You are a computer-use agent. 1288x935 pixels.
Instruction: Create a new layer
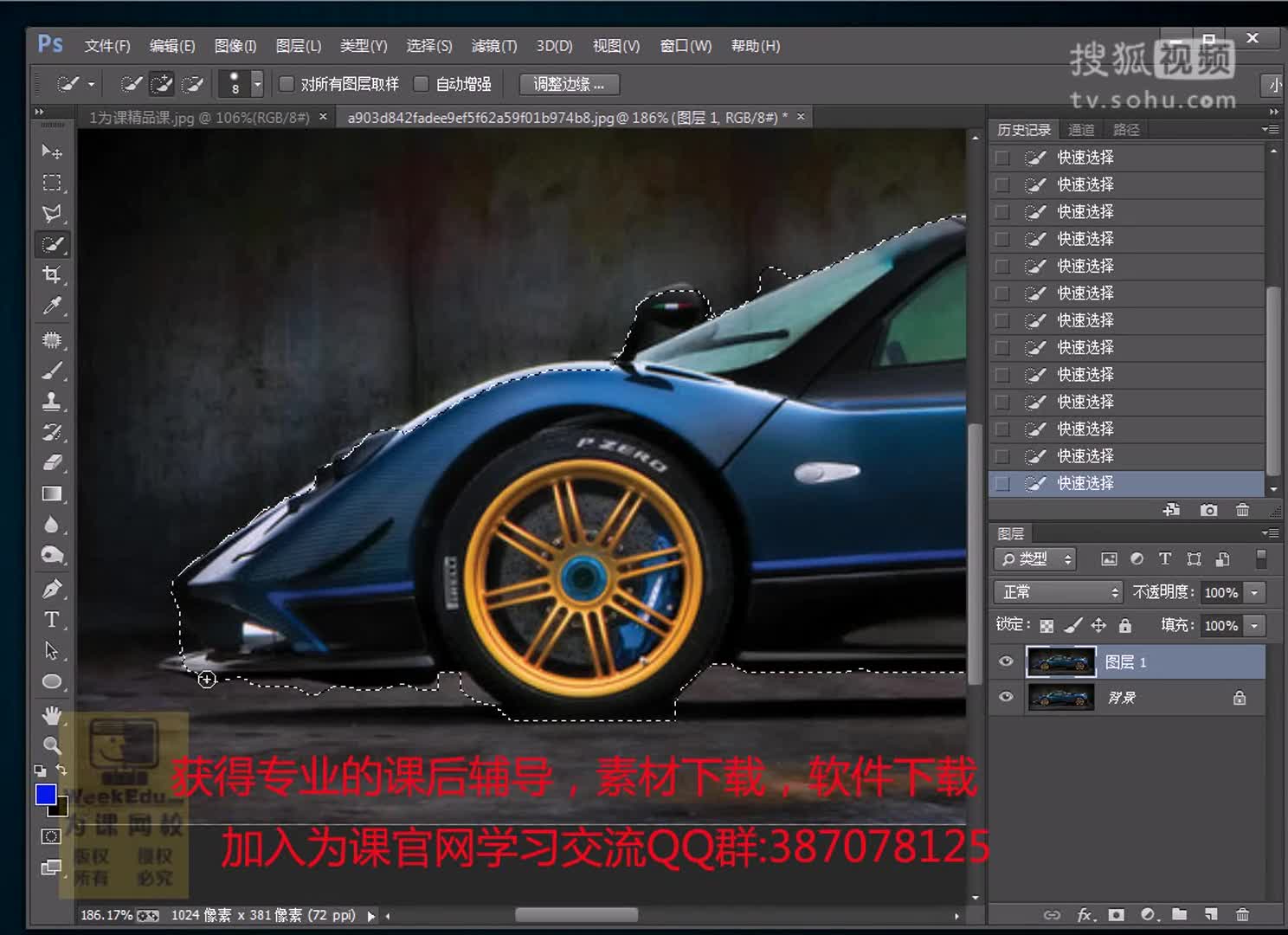[1211, 914]
